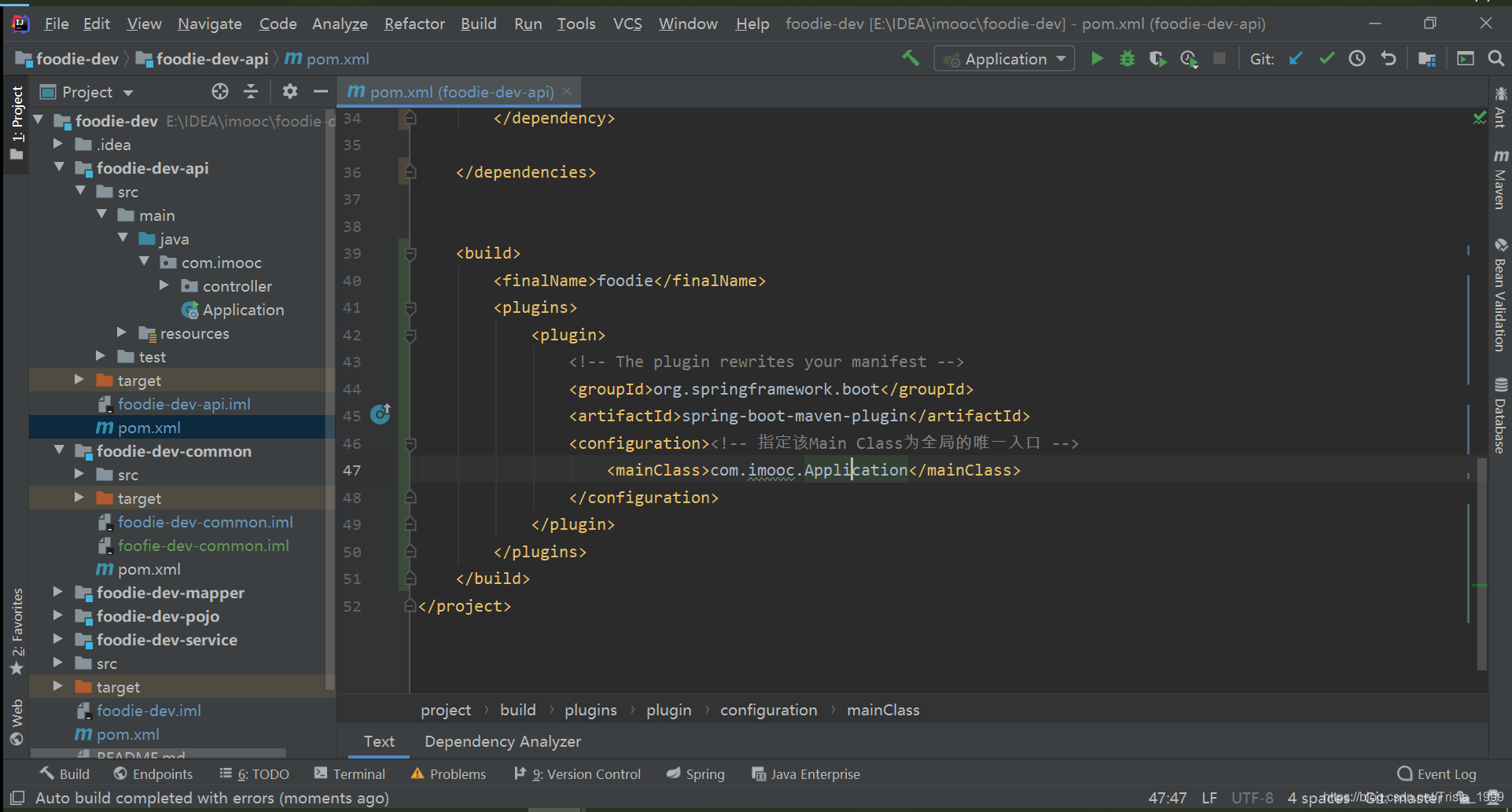Click foodie-dev-api breadcrumb in navigation bar
This screenshot has height=812, width=1512.
click(203, 59)
